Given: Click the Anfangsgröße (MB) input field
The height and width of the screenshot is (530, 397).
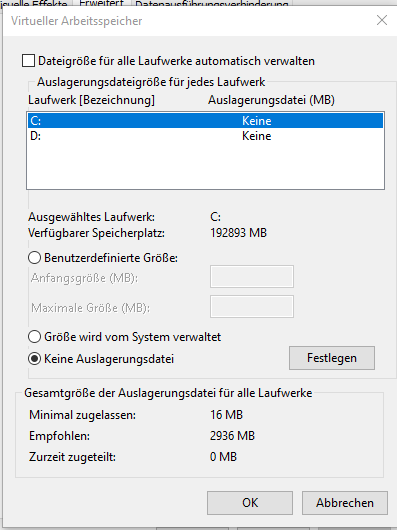Looking at the screenshot, I should tap(252, 276).
